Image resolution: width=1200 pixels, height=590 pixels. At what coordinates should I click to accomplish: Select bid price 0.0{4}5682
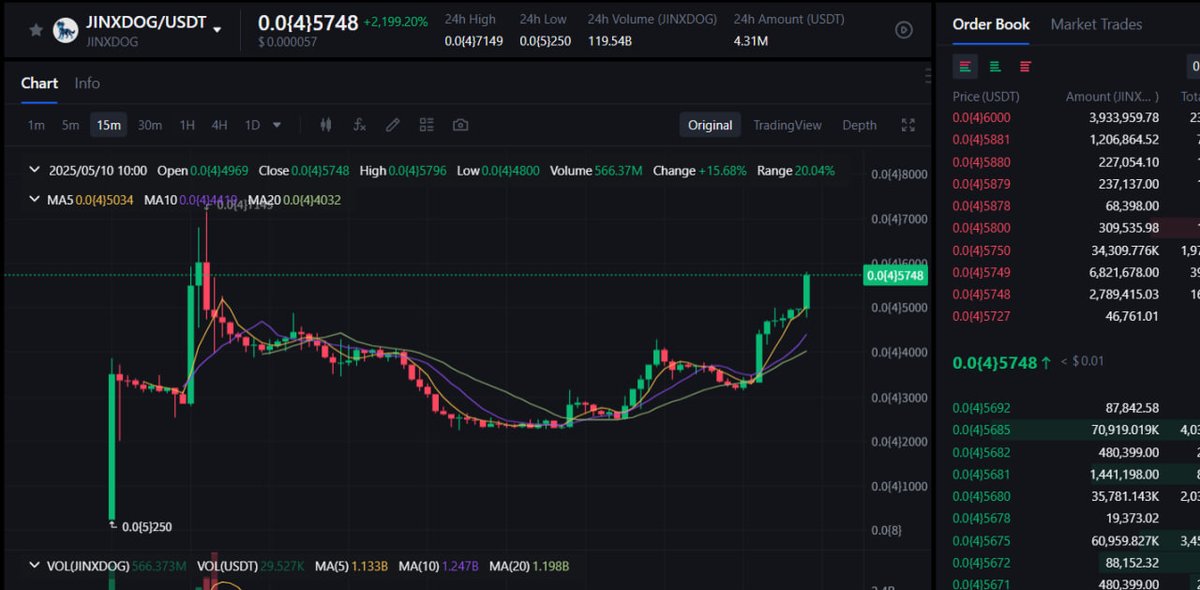click(x=982, y=452)
